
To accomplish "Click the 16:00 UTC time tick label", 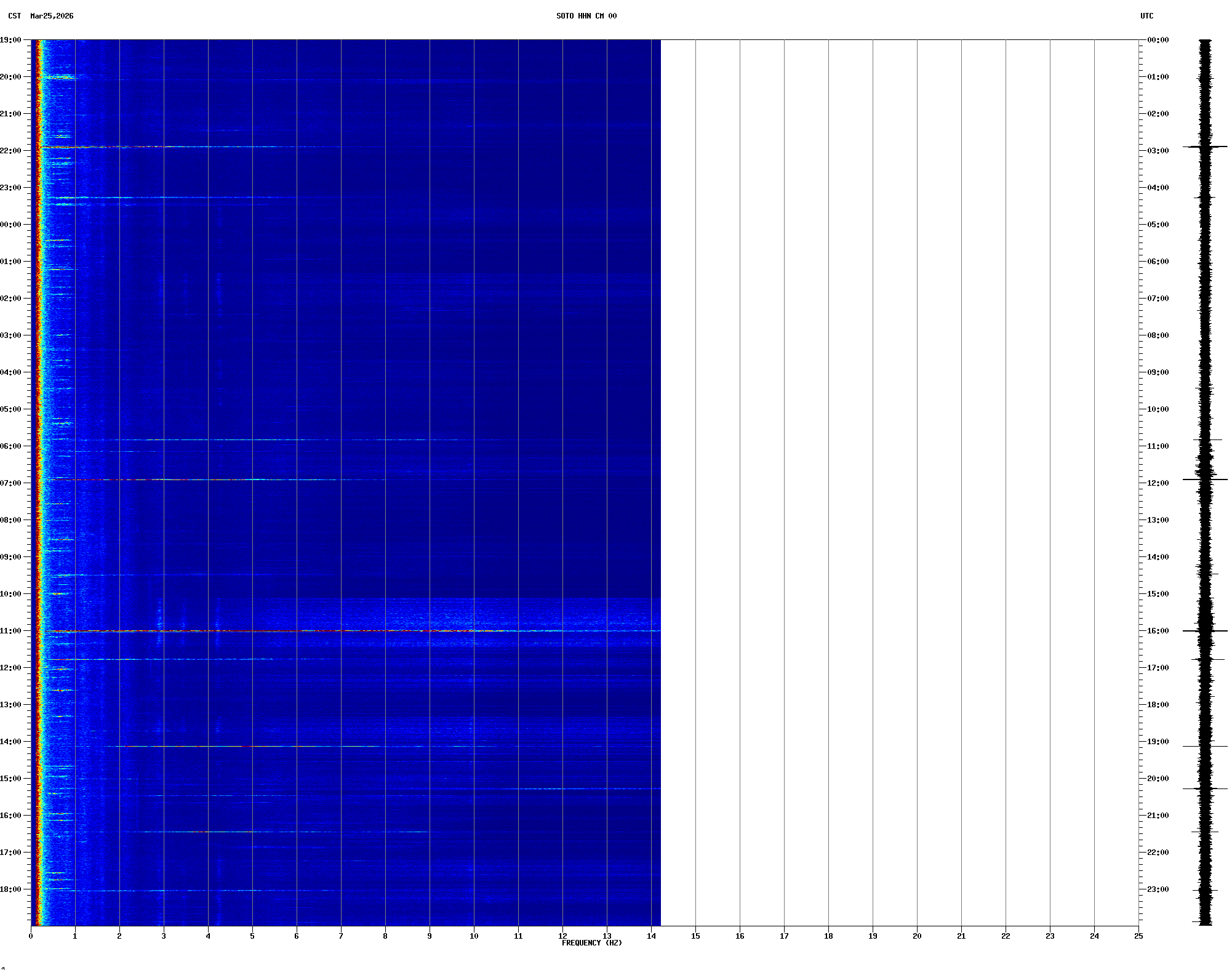I will (1158, 631).
